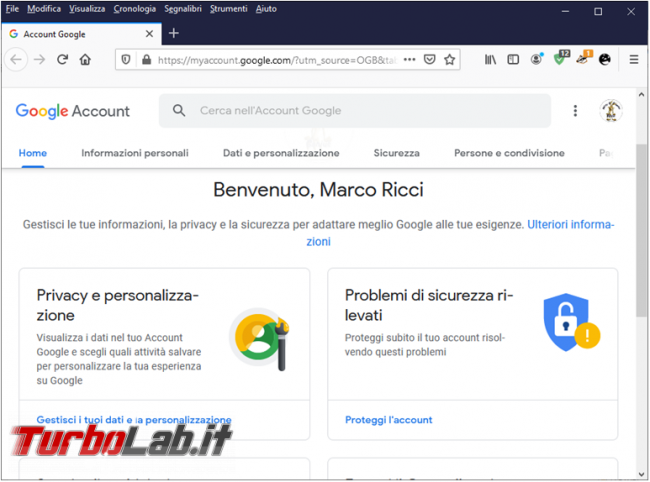Click the scrollbar up arrow
Screen dimensions: 650x482
[641, 94]
